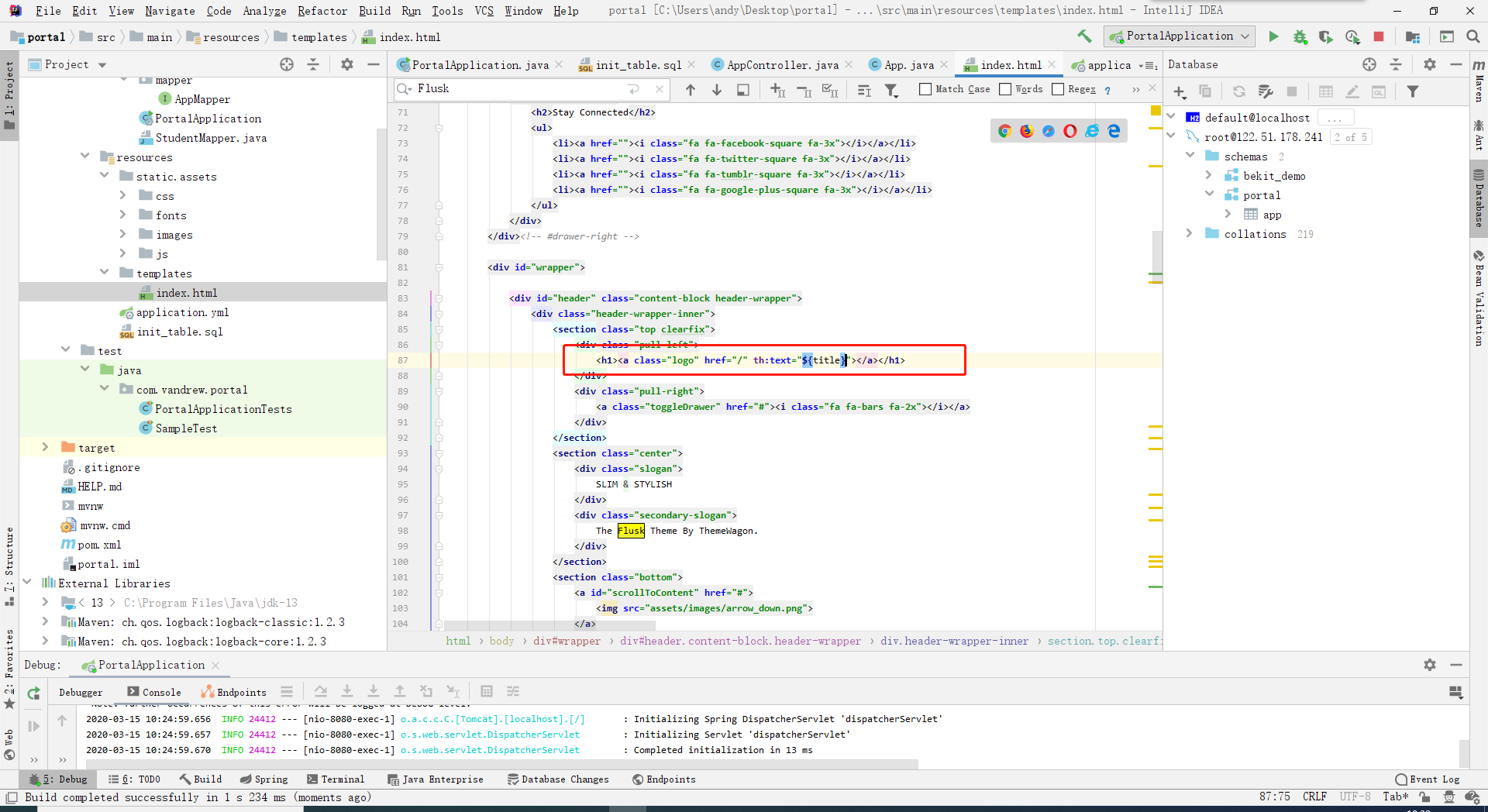
Task: Click Rerun icon in Debug panel
Action: (33, 693)
